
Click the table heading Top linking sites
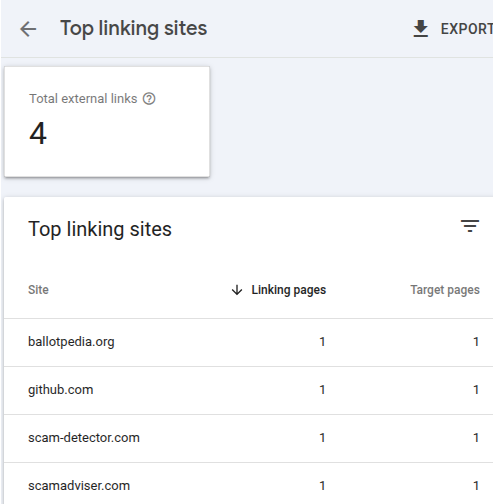pyautogui.click(x=100, y=230)
